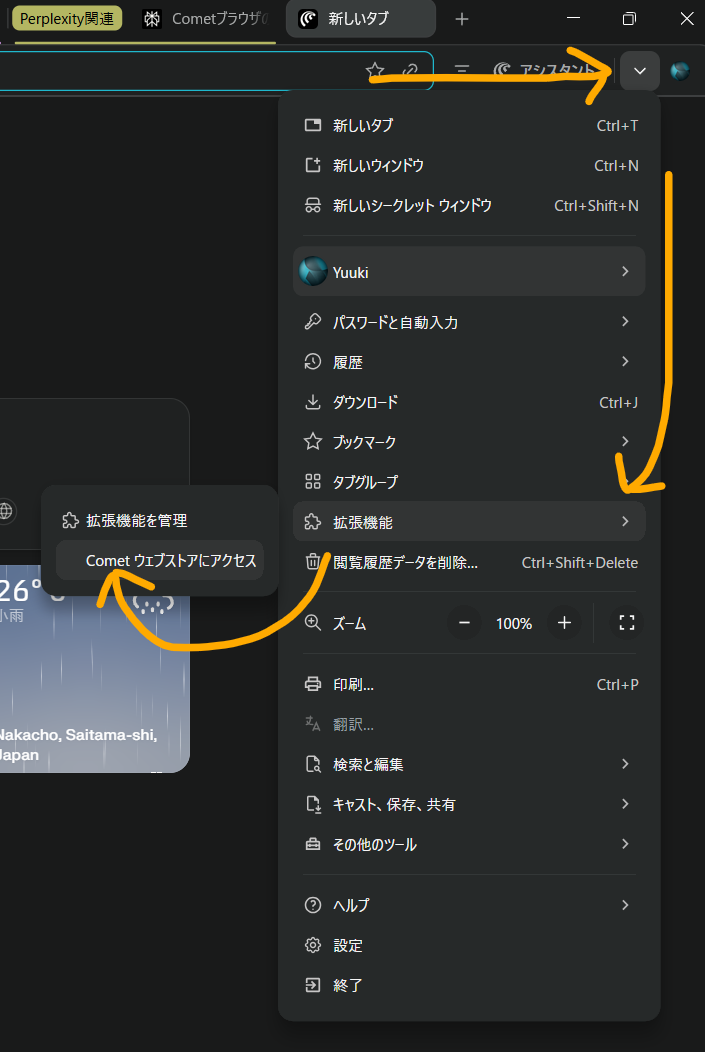Screen dimensions: 705x1052
Task: Expand その他のツール submenu
Action: [x=469, y=844]
